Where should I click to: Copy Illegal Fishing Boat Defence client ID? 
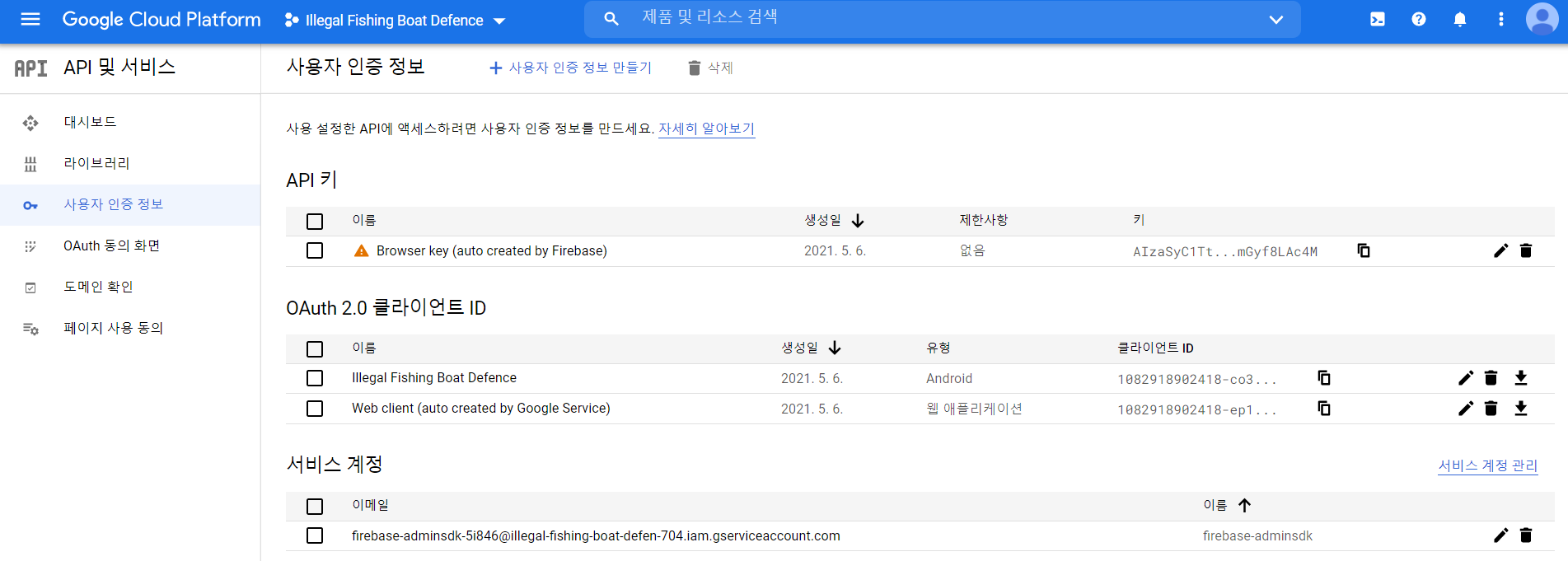pos(1324,378)
